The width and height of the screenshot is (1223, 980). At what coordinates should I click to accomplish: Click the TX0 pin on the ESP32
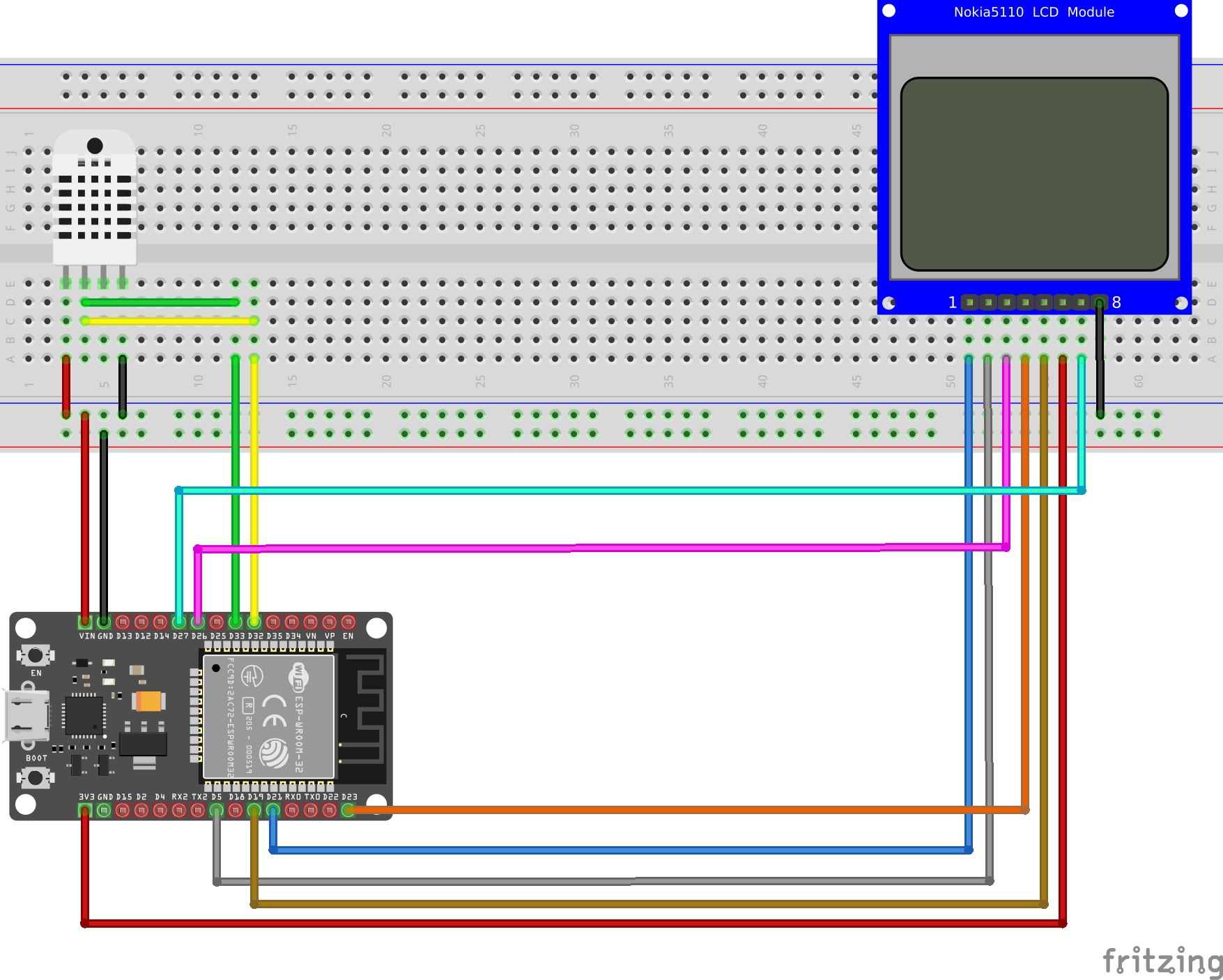pos(311,810)
